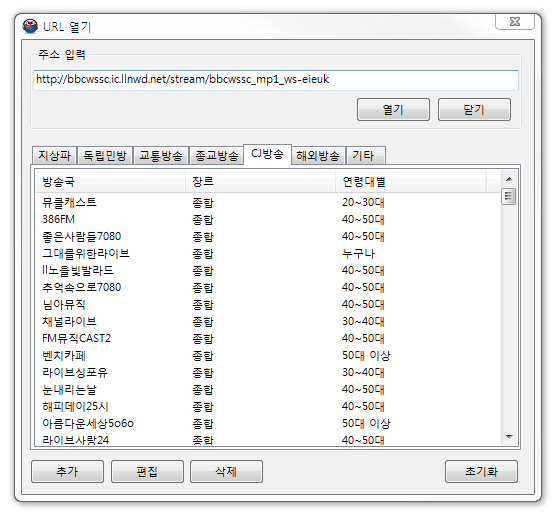Switch to the 지상파 tab
Screen dimensions: 559x524
click(54, 156)
